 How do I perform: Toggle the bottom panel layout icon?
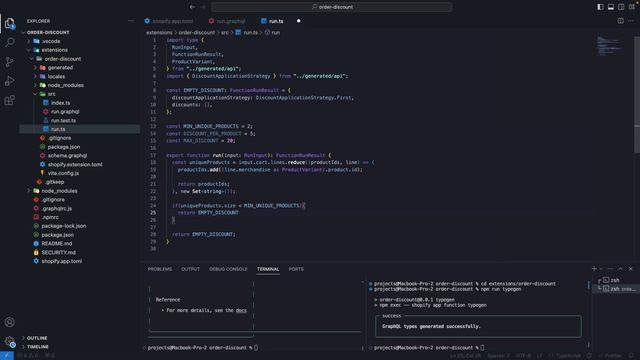click(611, 7)
